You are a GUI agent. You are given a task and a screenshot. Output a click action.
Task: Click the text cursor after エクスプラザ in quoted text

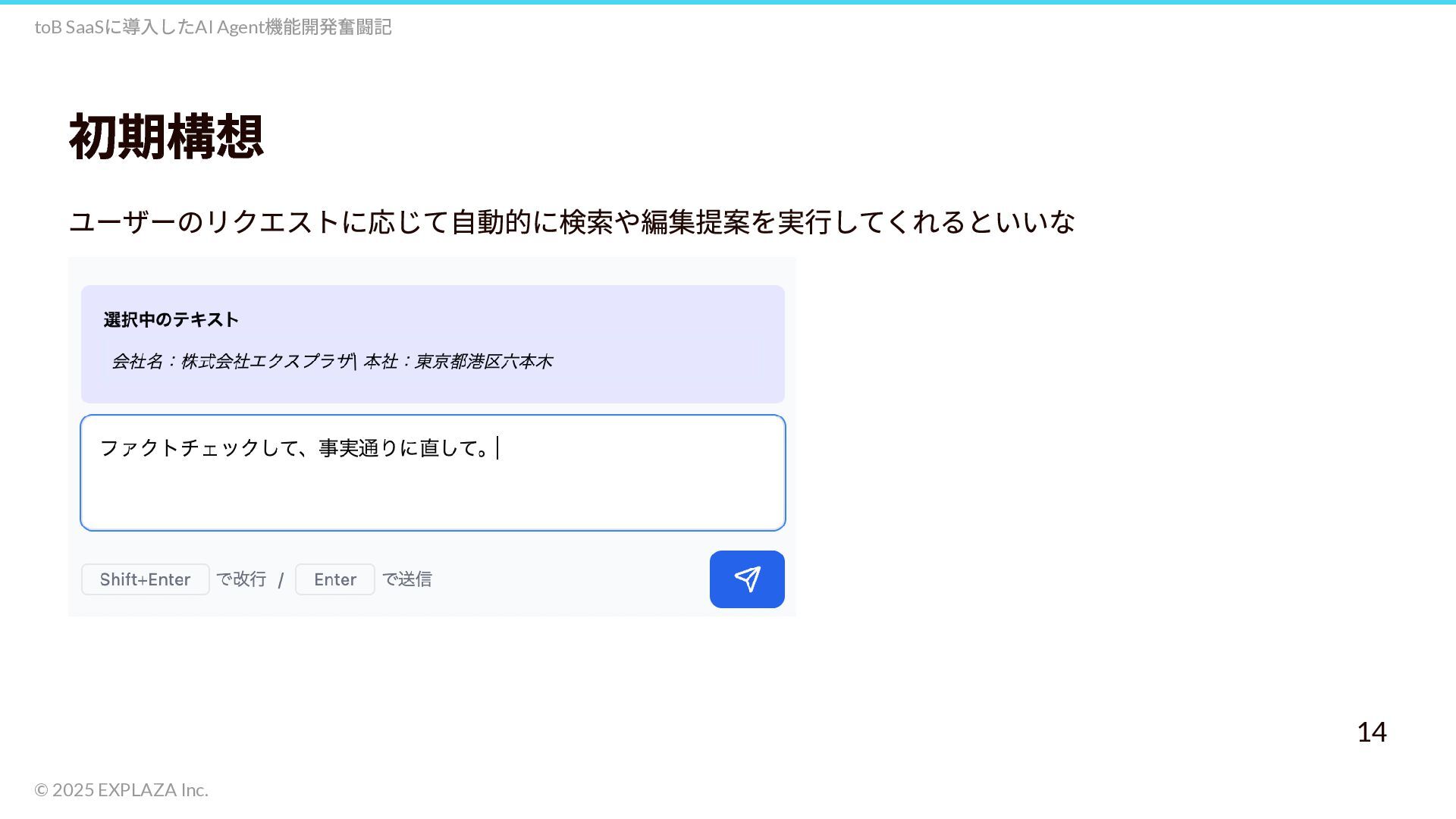click(355, 361)
